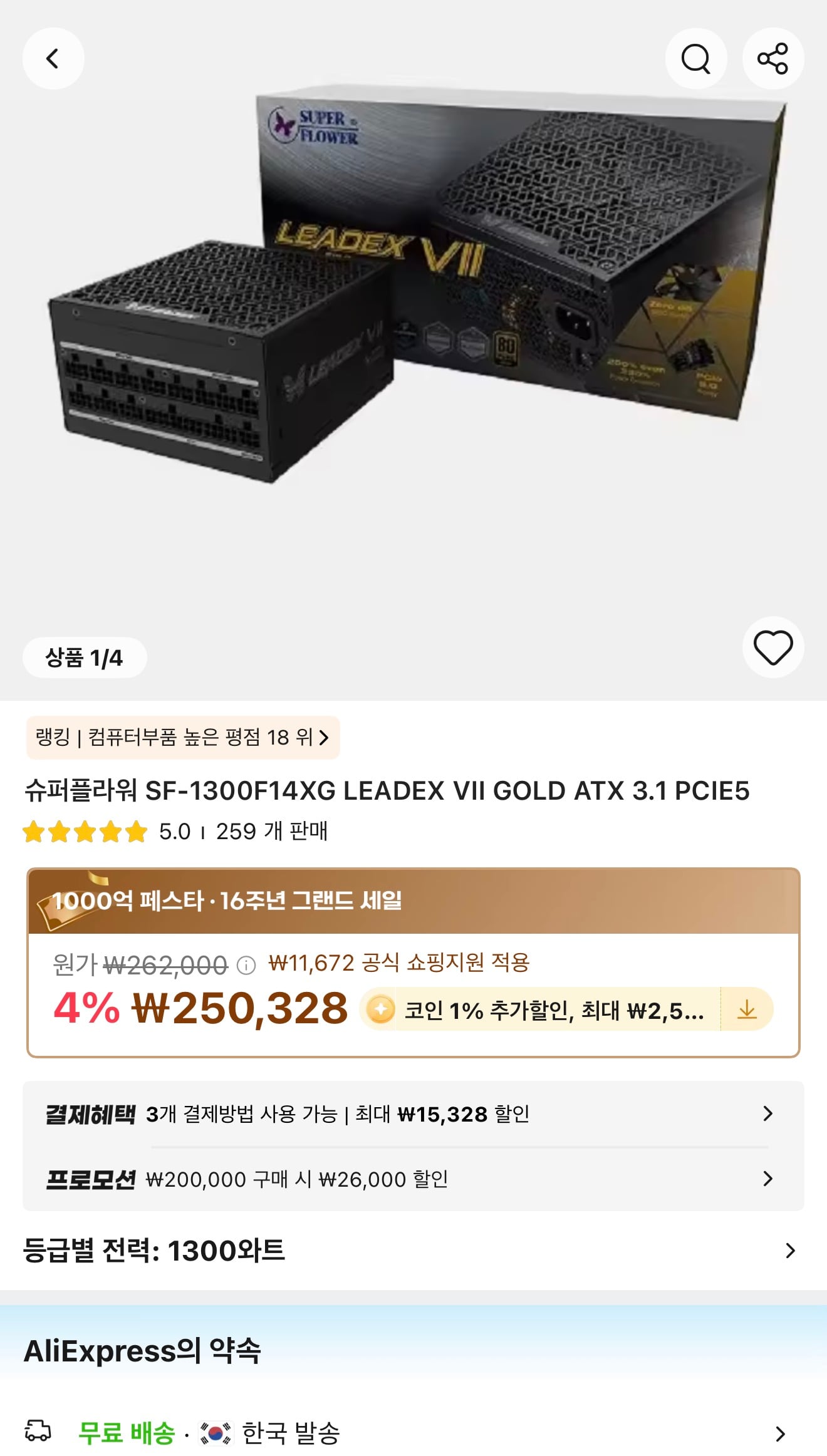
Task: Open the 컴퓨터부품 높은 평점 ranking link
Action: pos(183,738)
